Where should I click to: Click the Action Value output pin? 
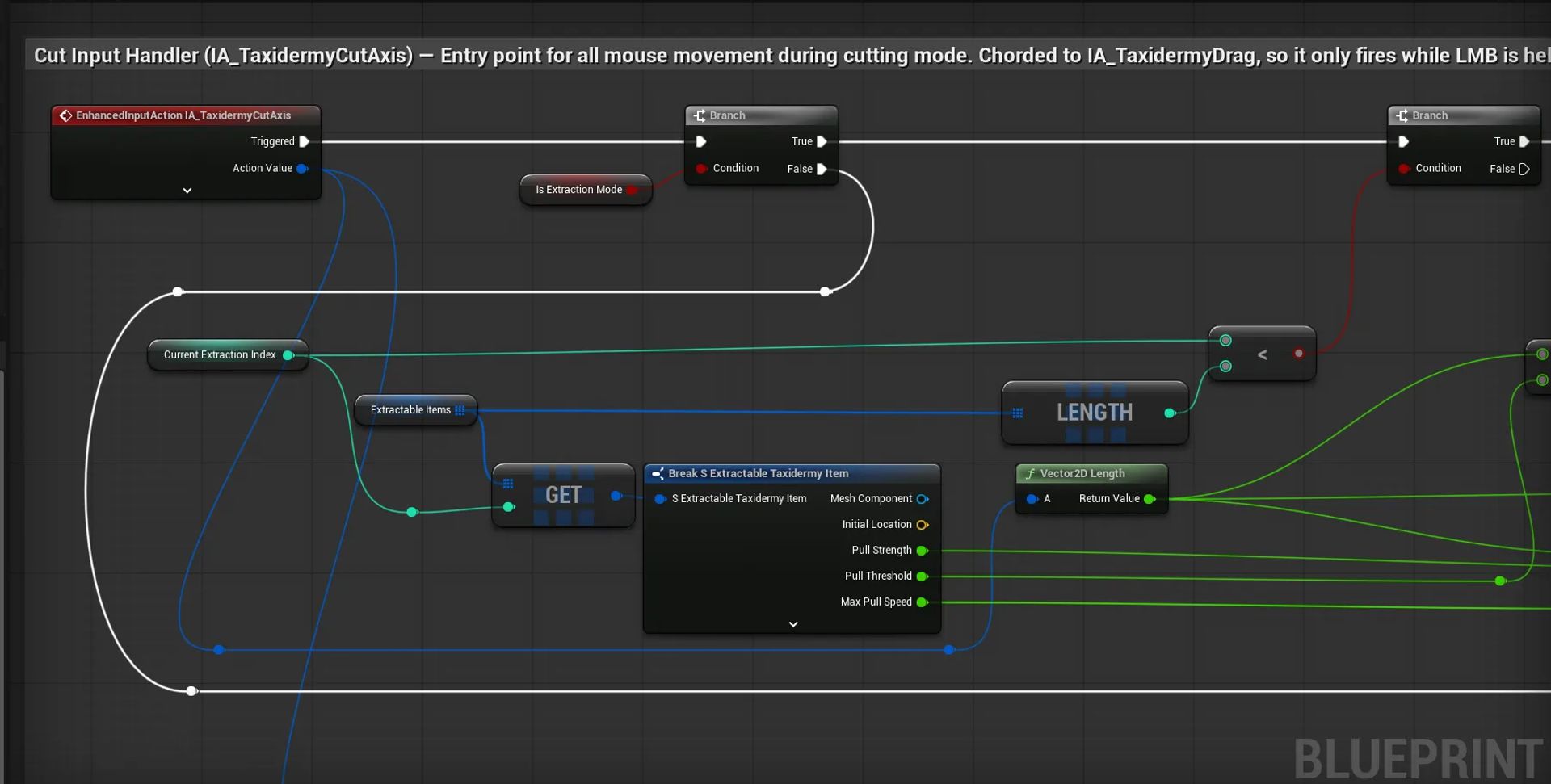[x=302, y=168]
